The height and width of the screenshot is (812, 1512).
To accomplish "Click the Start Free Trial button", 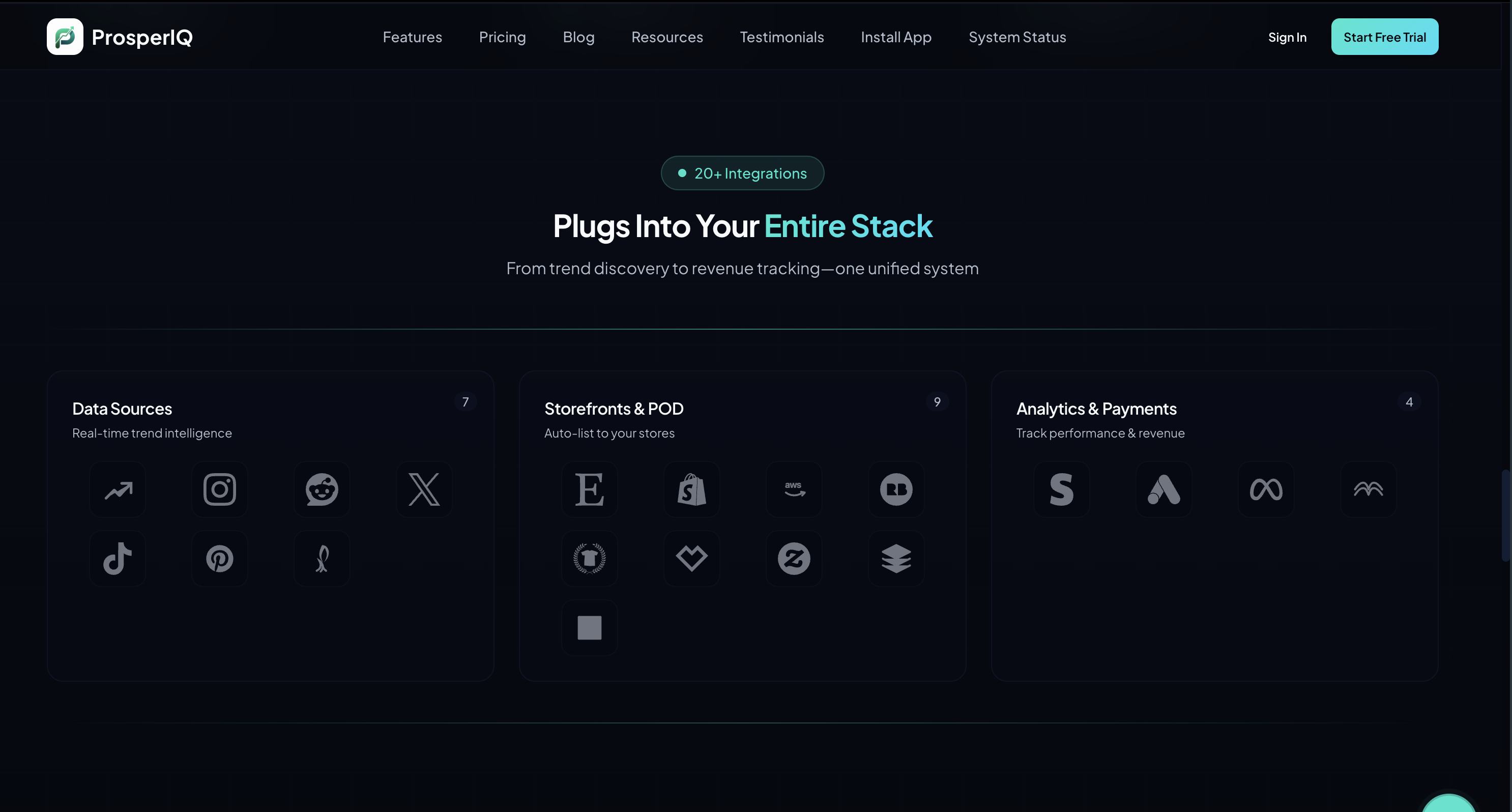I will [x=1384, y=37].
